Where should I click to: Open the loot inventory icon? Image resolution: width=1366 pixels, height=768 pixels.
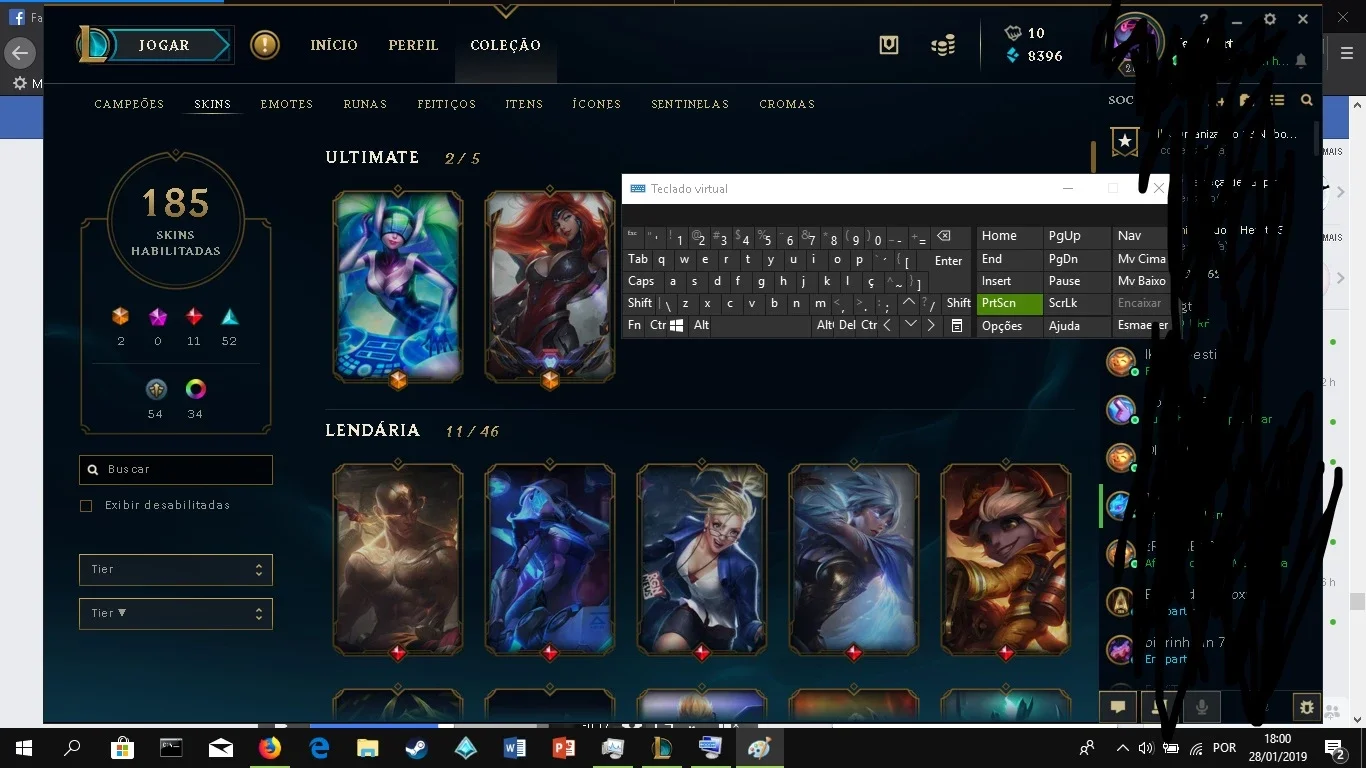889,45
